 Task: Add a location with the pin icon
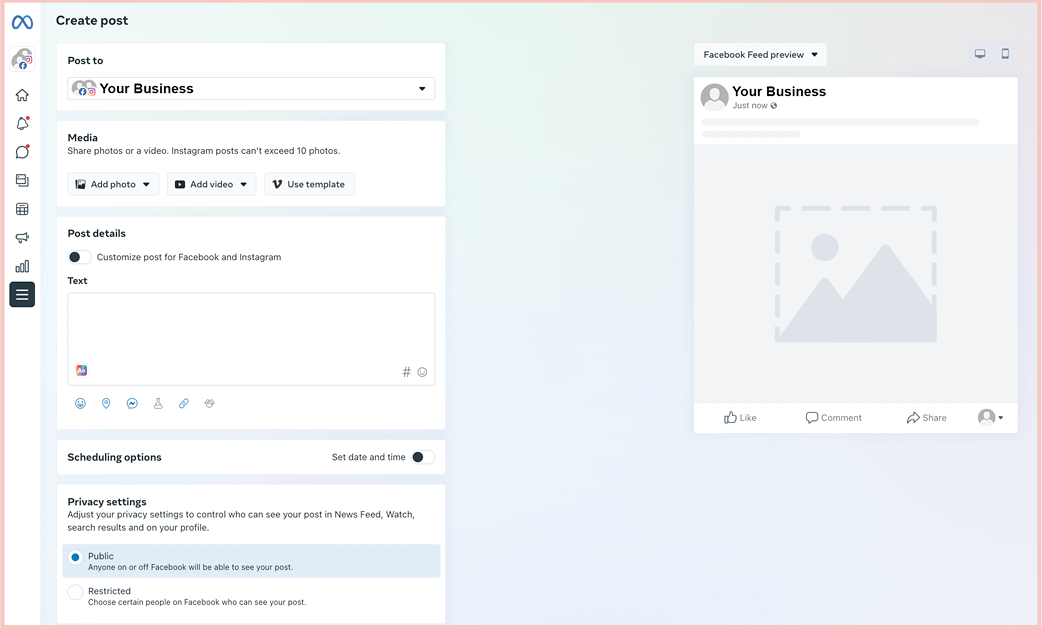click(106, 403)
